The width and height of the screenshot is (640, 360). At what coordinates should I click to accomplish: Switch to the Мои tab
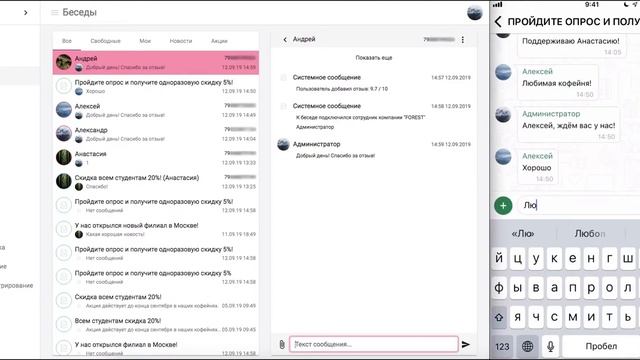[x=145, y=41]
